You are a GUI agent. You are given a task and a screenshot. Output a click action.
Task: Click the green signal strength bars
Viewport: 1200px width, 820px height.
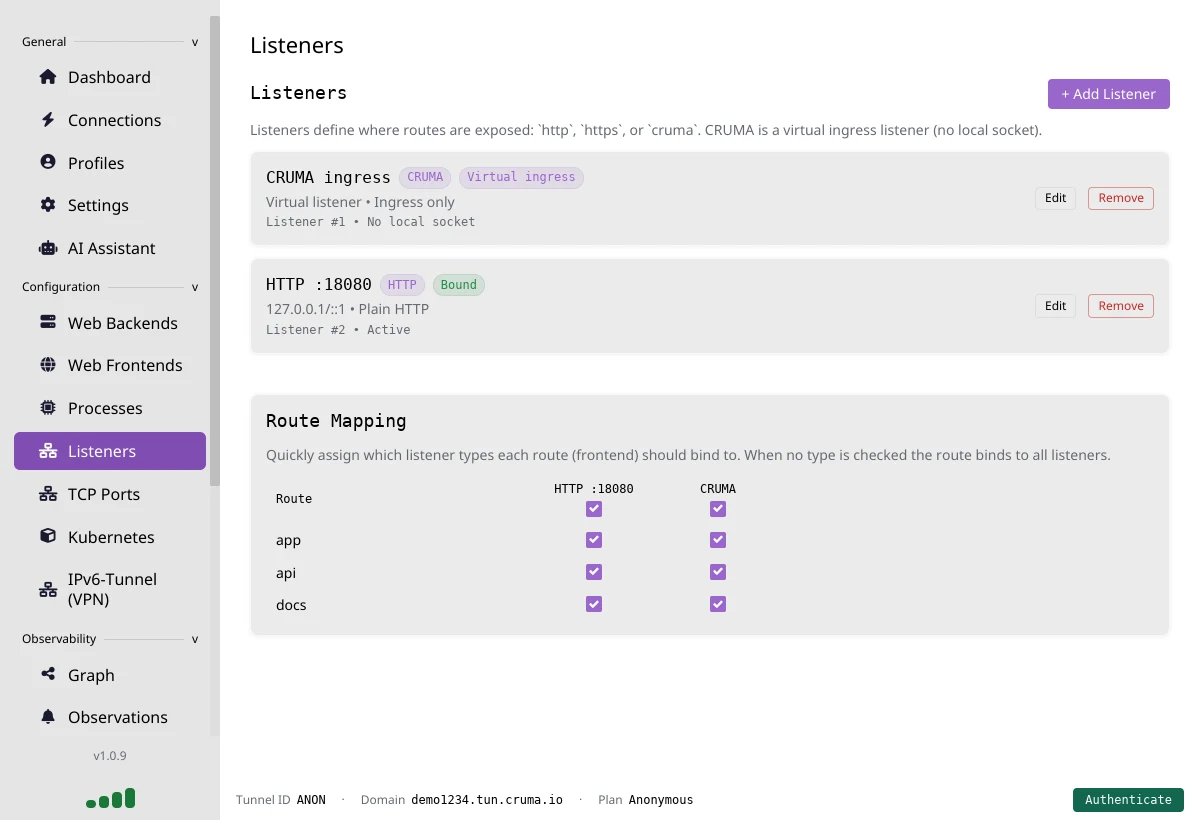click(x=110, y=798)
